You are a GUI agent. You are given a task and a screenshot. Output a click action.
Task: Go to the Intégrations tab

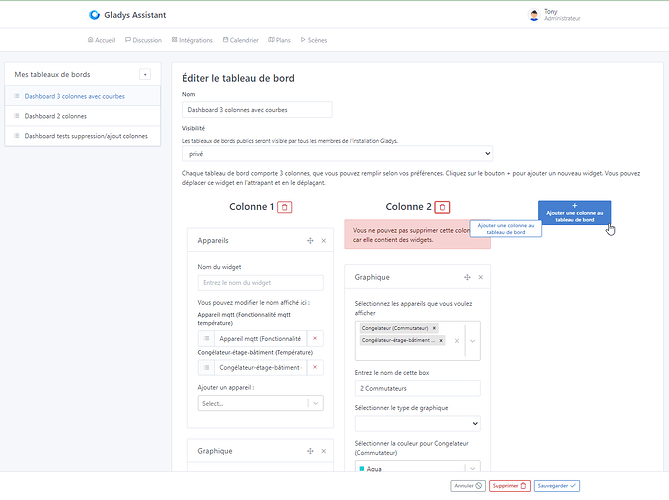(x=192, y=40)
